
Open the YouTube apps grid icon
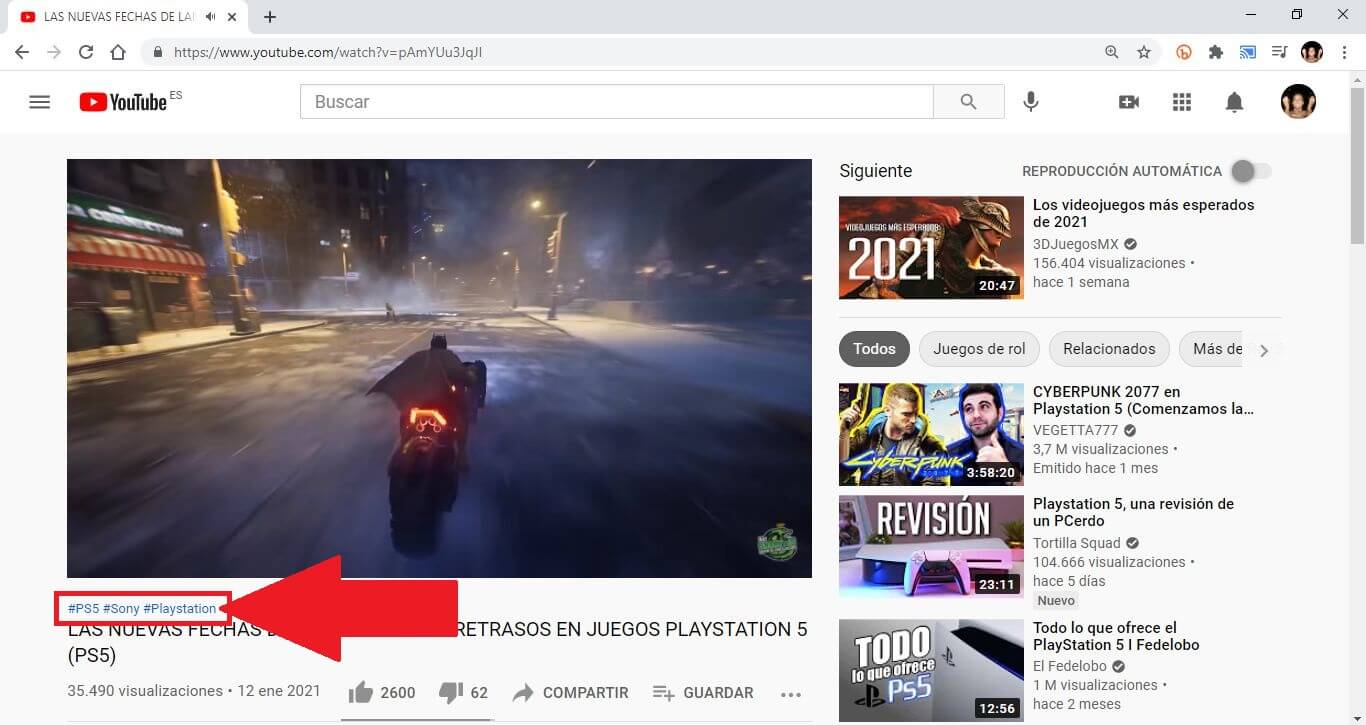[x=1182, y=101]
